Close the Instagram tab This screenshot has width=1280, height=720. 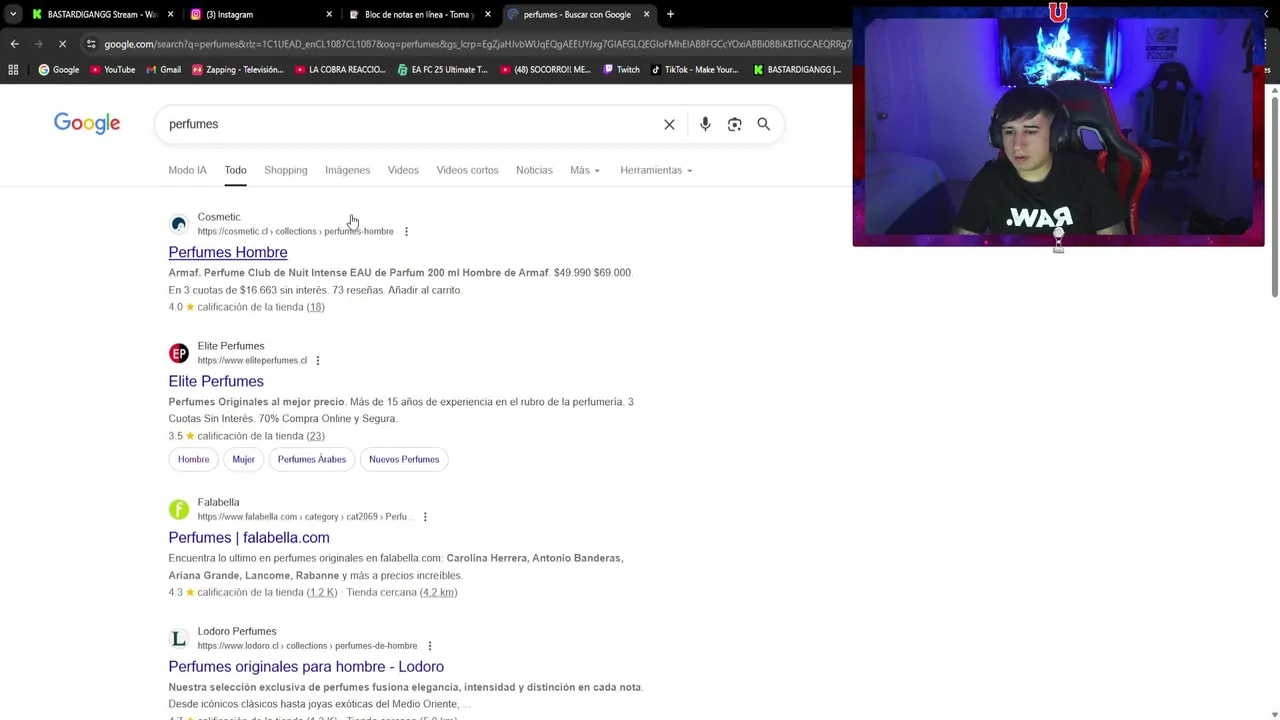pos(329,14)
